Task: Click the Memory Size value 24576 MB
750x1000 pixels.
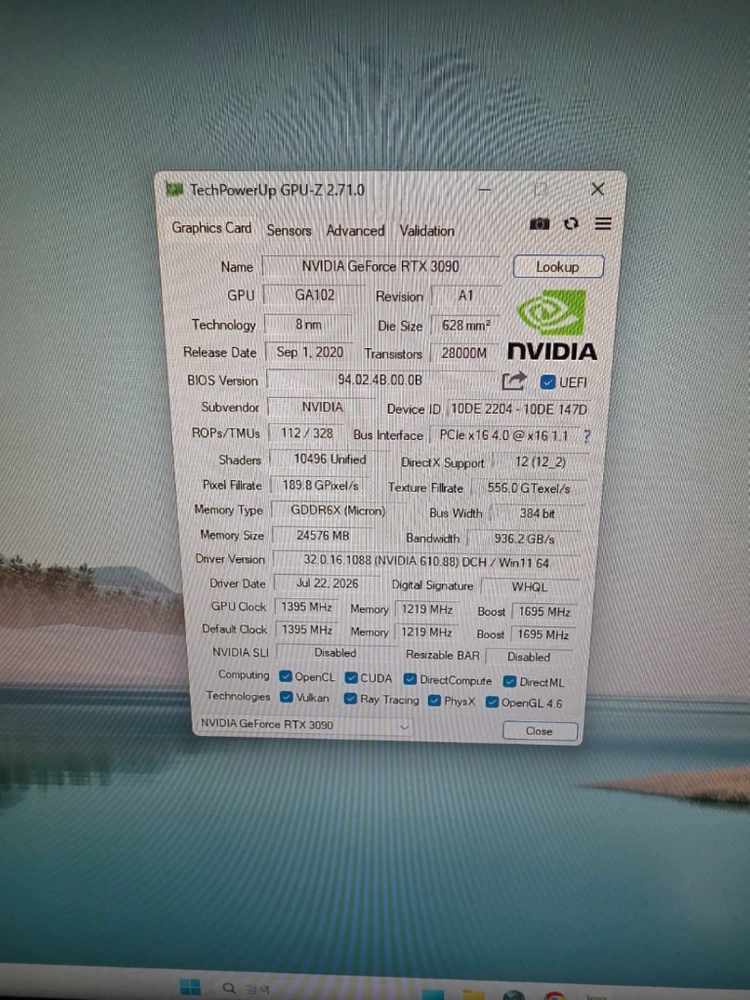Action: click(323, 536)
